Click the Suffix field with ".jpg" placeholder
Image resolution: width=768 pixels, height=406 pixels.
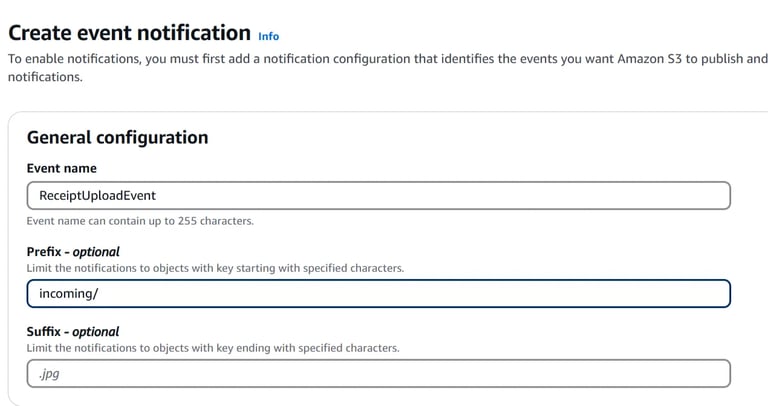tap(378, 374)
